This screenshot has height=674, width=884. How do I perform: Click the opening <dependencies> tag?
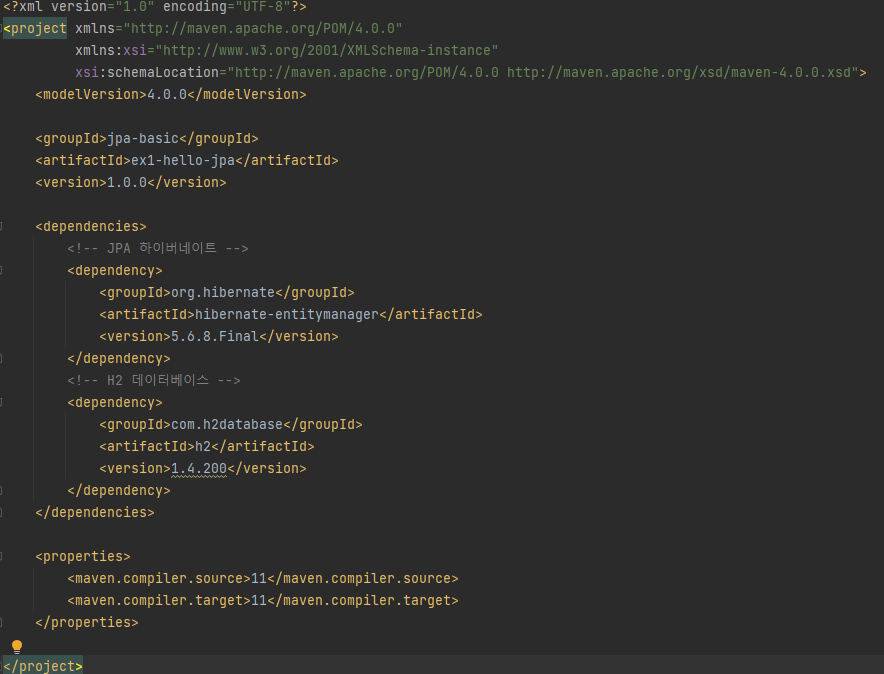click(91, 226)
